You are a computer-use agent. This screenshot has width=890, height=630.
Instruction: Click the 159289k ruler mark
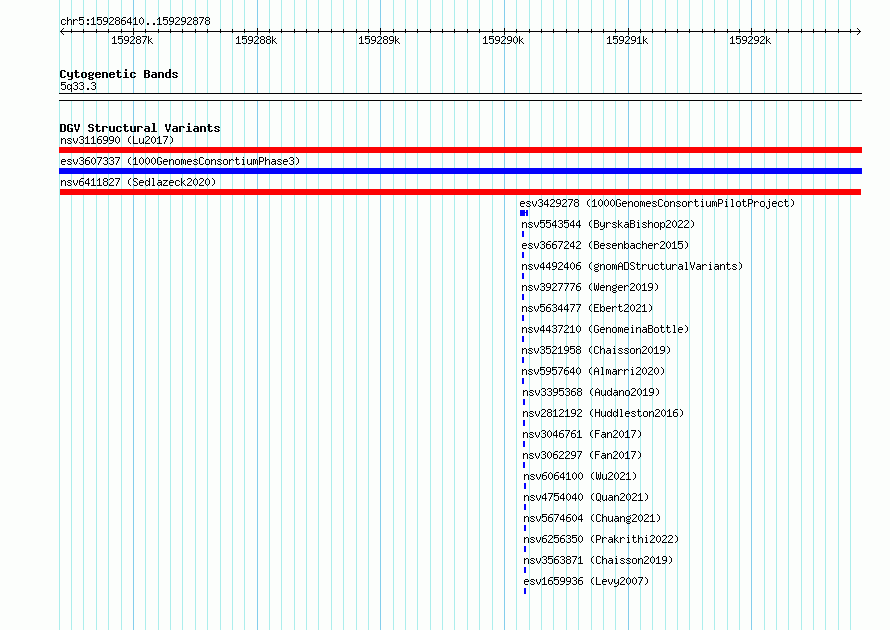379,40
